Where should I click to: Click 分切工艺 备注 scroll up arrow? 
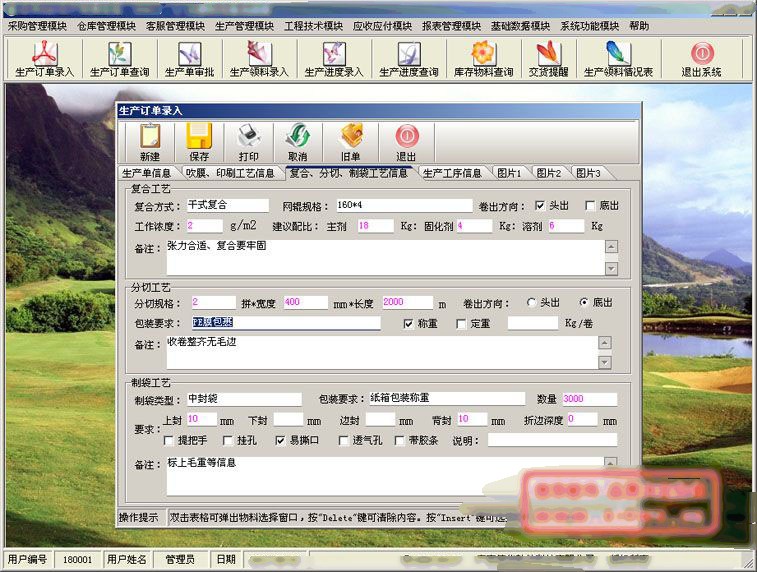[605, 343]
